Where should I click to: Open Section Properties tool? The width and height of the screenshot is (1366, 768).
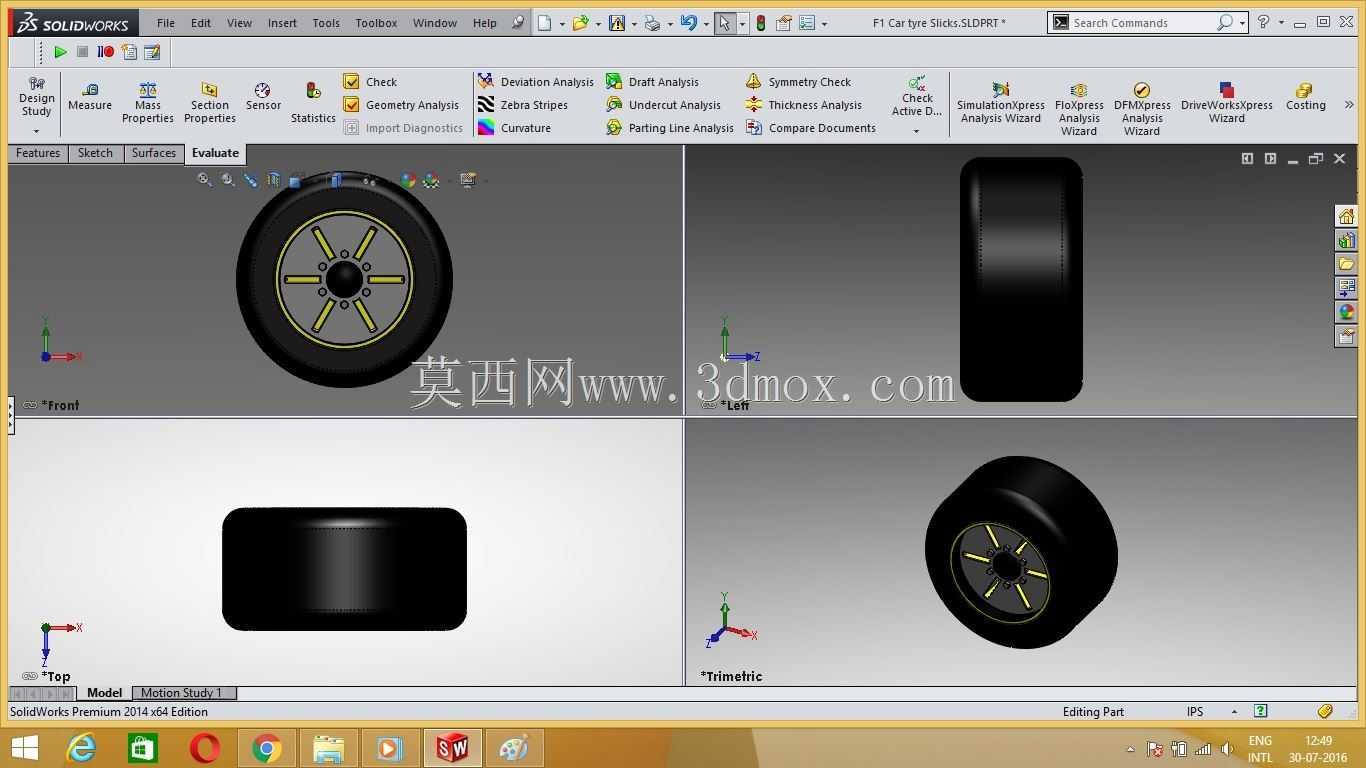pyautogui.click(x=210, y=103)
